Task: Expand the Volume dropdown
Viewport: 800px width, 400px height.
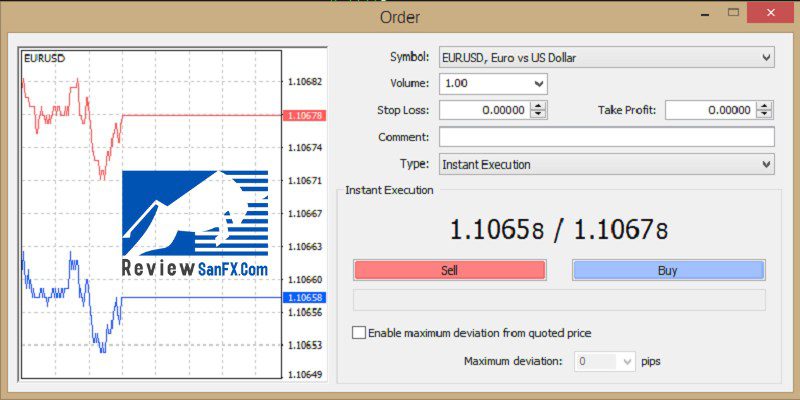Action: click(x=539, y=84)
